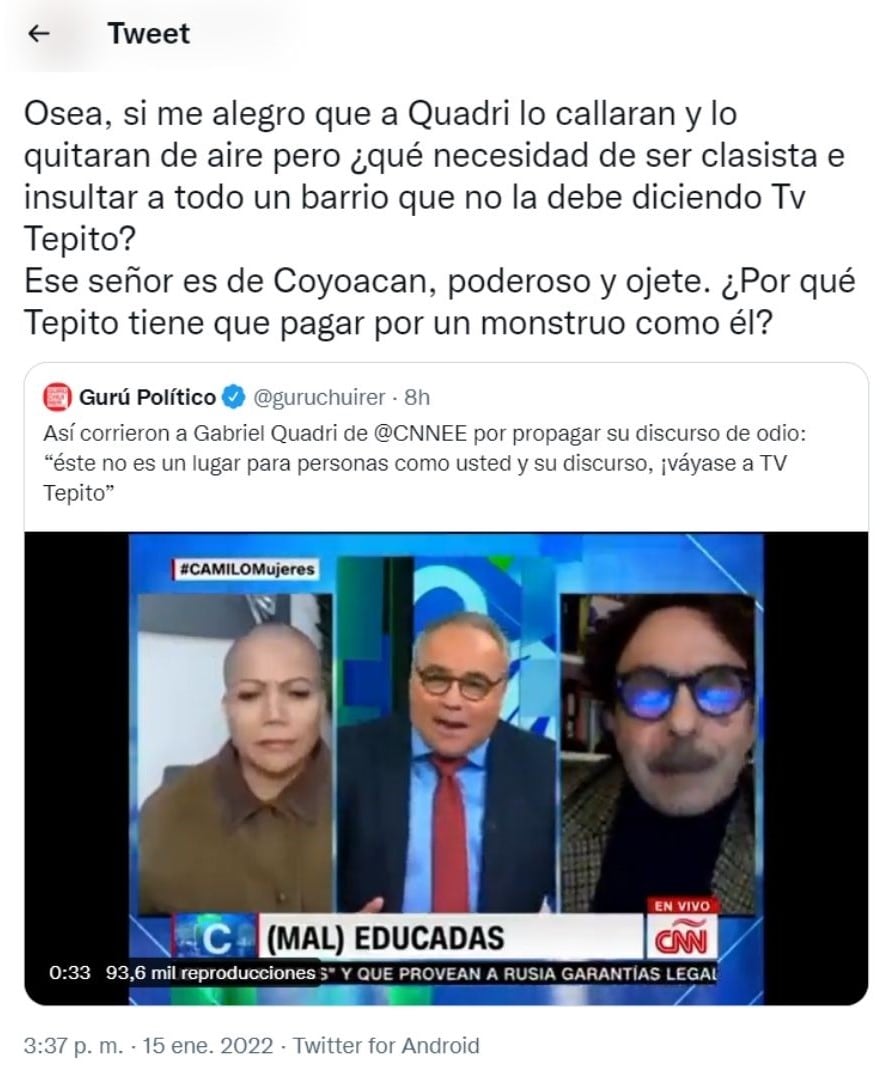
Task: Go back using the arrow icon
Action: click(39, 33)
